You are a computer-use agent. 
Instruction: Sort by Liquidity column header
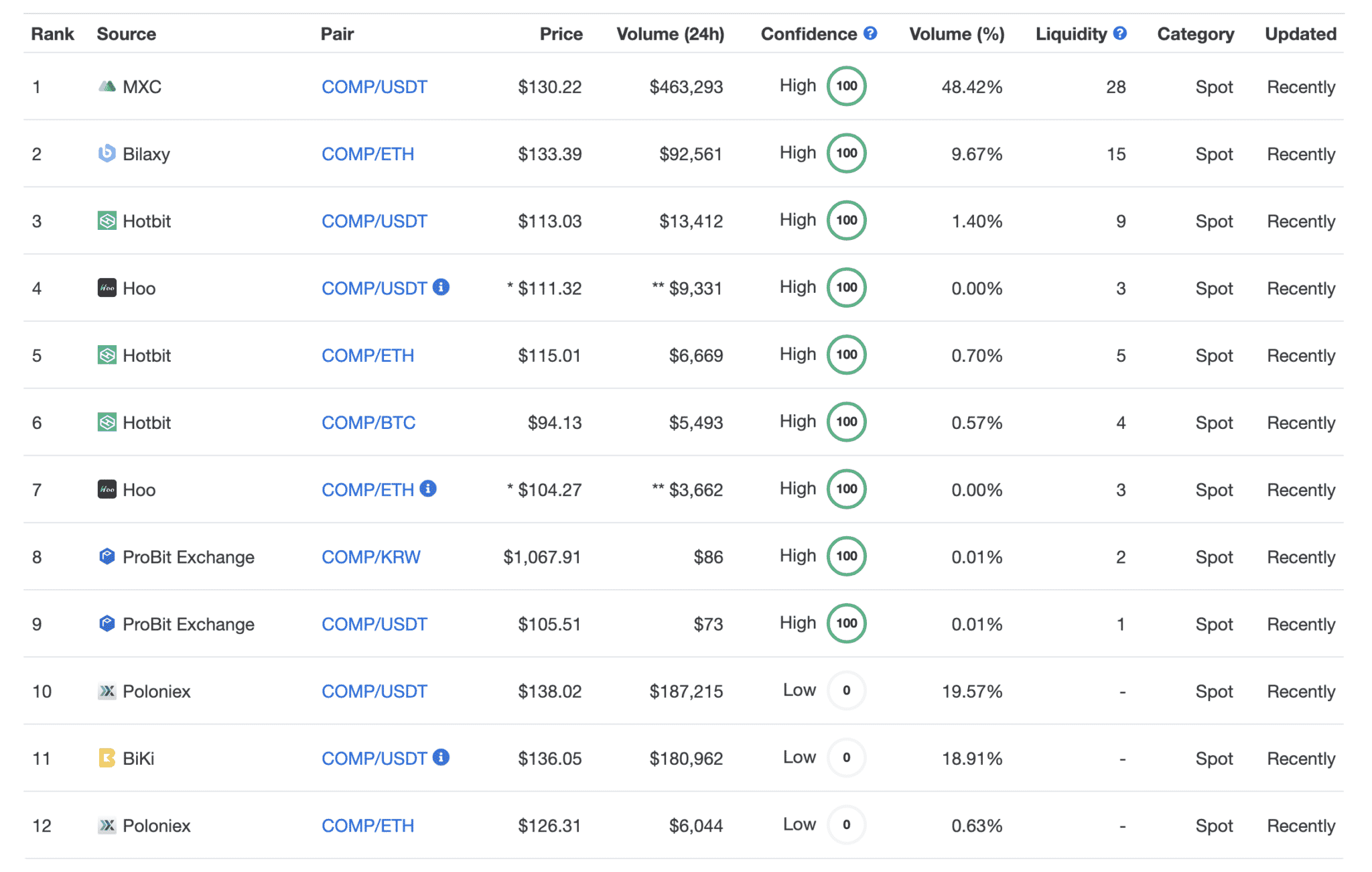(x=1071, y=34)
